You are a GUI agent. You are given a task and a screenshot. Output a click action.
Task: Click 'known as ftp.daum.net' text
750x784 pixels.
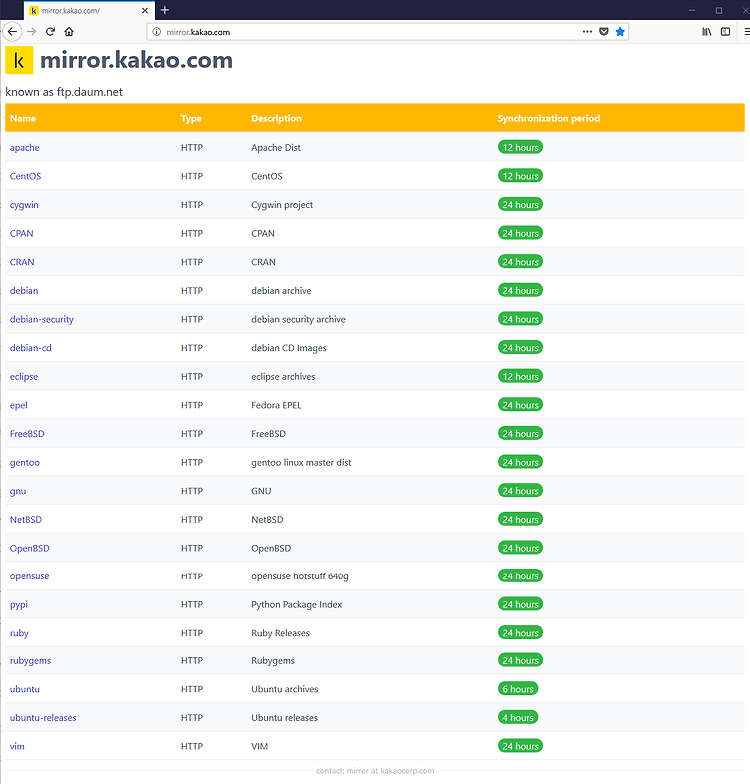64,92
